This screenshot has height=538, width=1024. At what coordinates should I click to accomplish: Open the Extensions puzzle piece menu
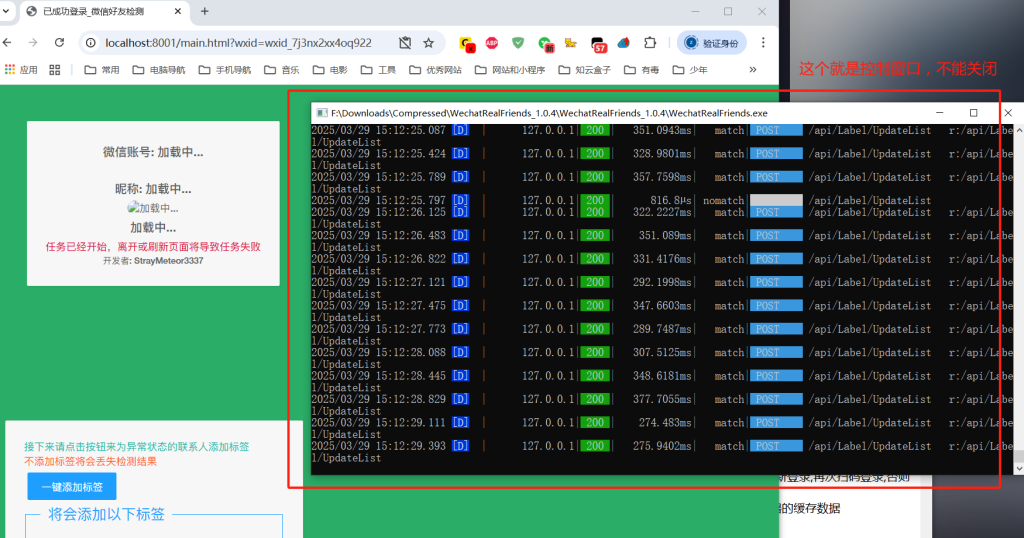coord(650,43)
